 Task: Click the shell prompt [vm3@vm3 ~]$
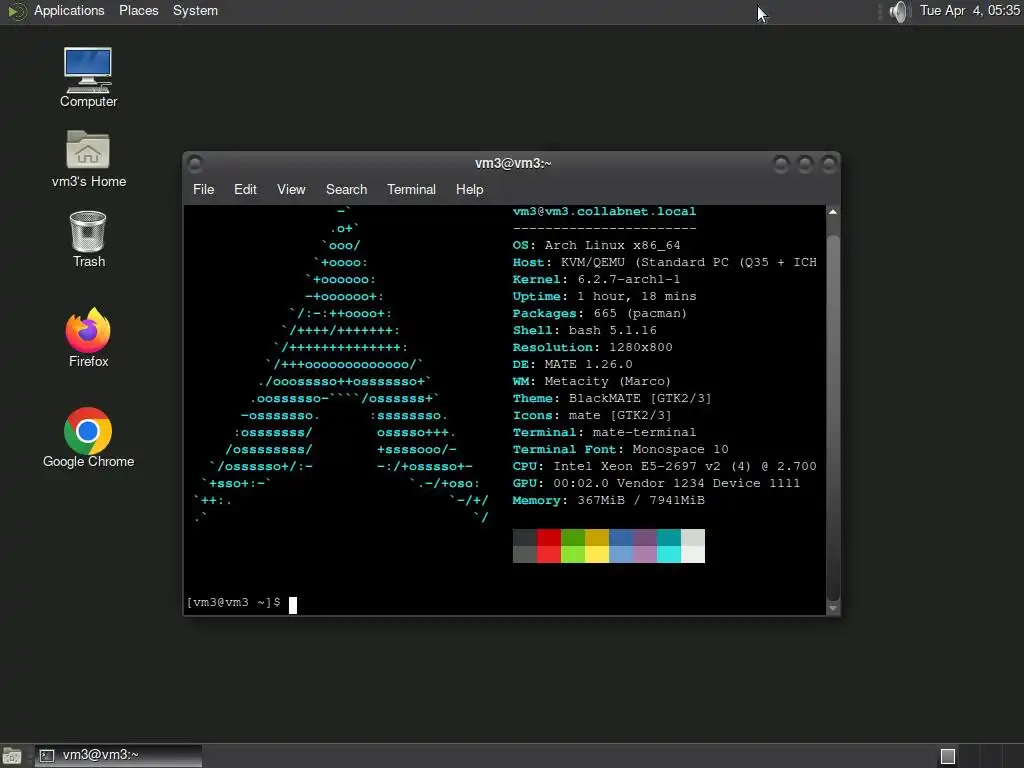tap(234, 602)
